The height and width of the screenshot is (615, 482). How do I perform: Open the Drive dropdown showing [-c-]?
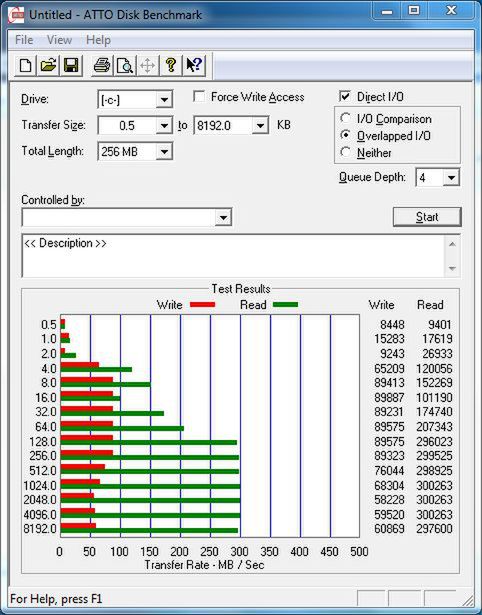pos(164,100)
